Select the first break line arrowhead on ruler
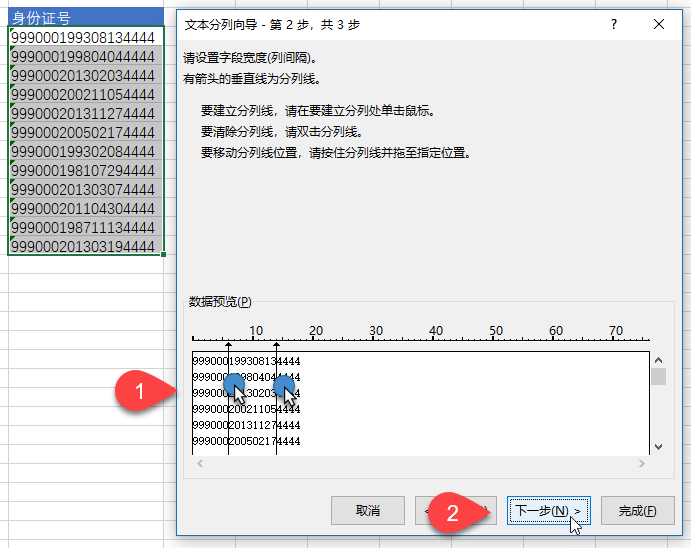Viewport: 691px width, 548px height. click(228, 345)
